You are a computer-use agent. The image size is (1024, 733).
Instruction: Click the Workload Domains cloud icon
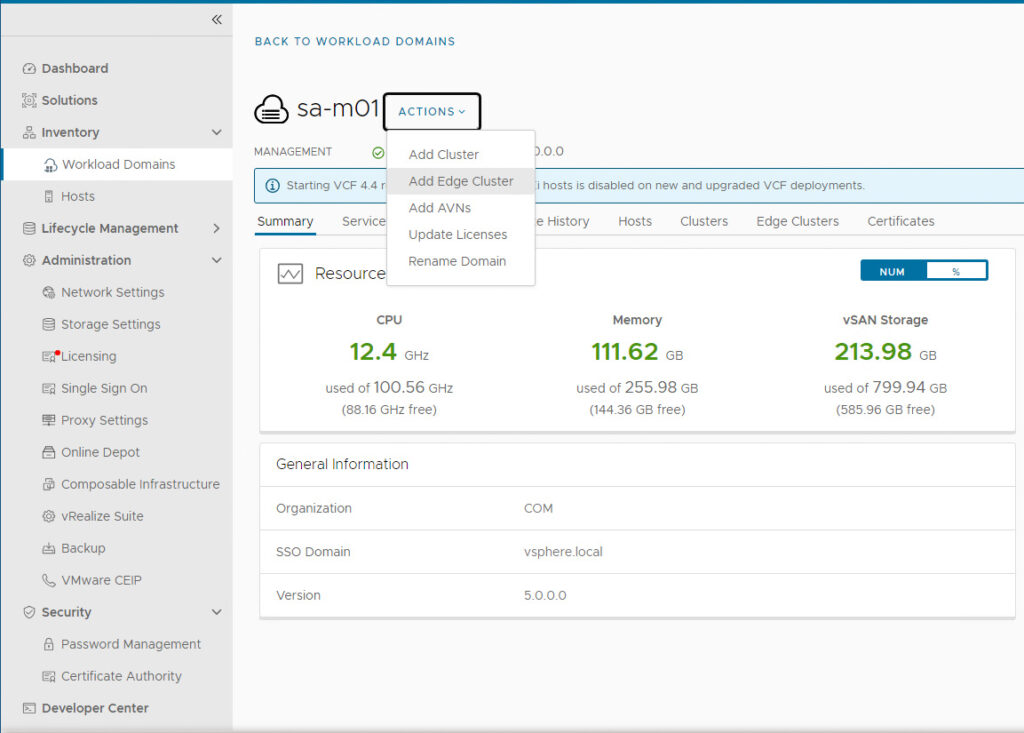pos(50,165)
